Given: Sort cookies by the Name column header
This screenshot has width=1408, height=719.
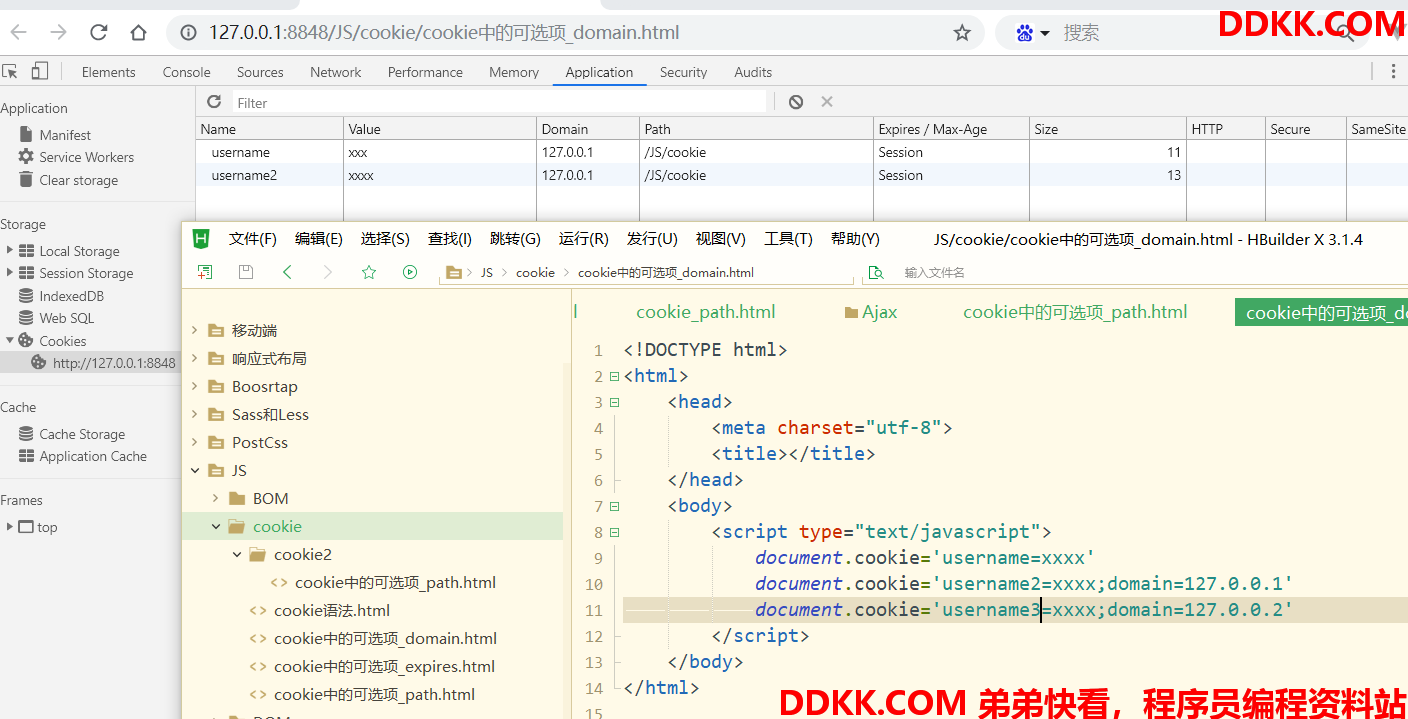Looking at the screenshot, I should [x=269, y=129].
